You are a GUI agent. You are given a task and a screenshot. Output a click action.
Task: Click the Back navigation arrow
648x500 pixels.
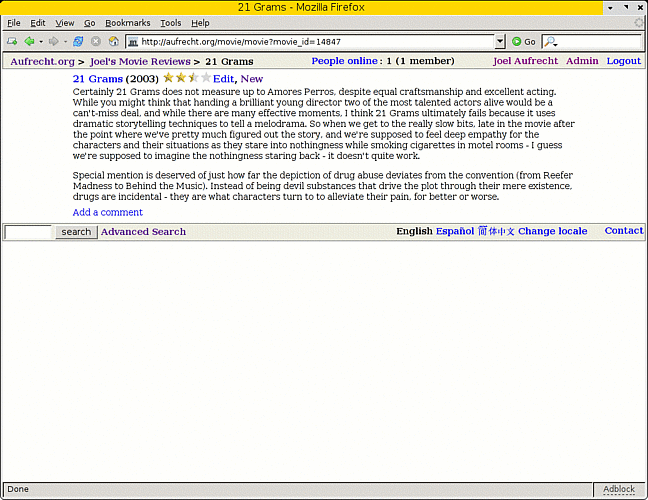tap(29, 42)
